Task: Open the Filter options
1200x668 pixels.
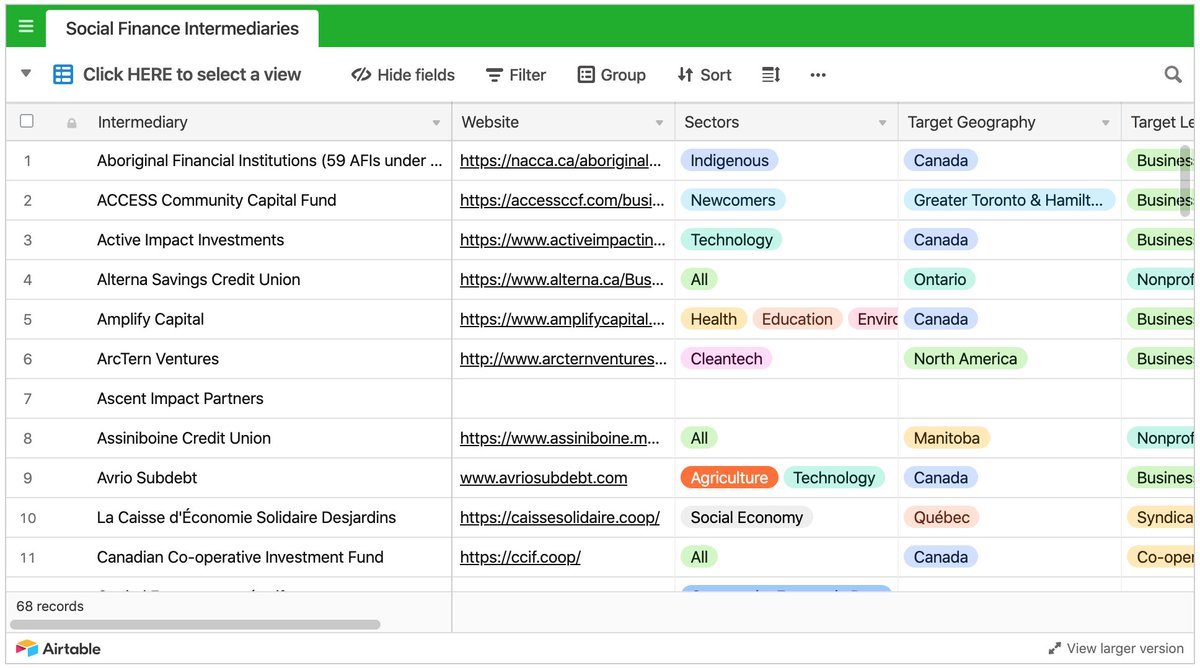Action: pos(515,74)
